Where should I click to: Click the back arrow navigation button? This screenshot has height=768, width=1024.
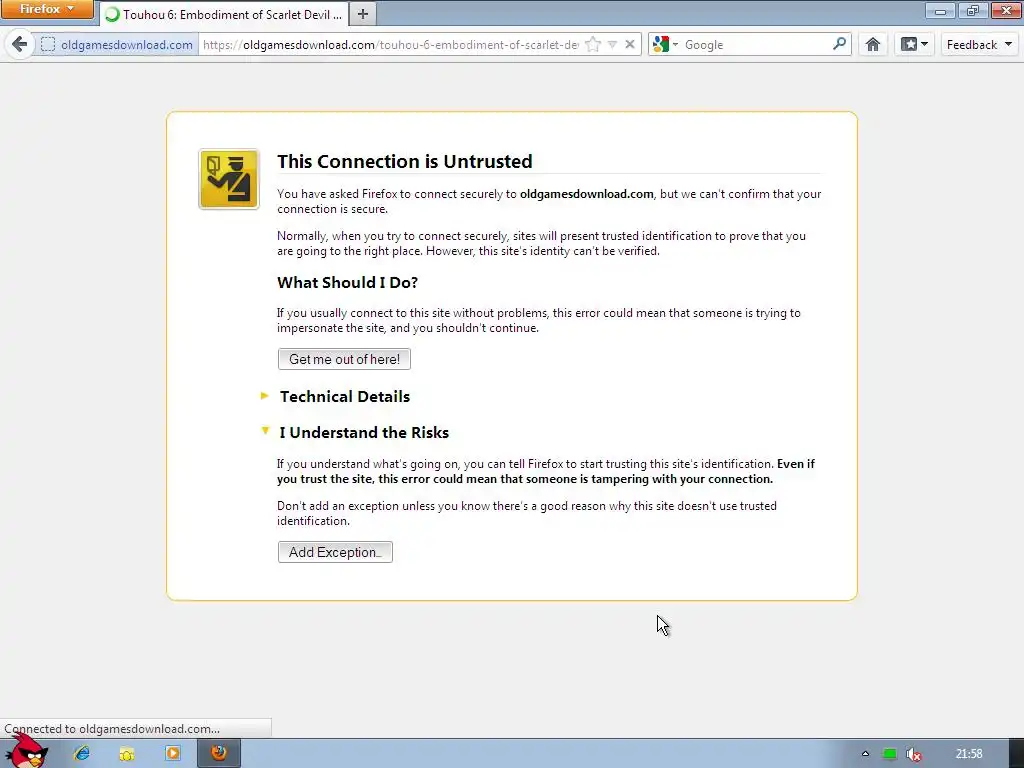click(x=20, y=44)
